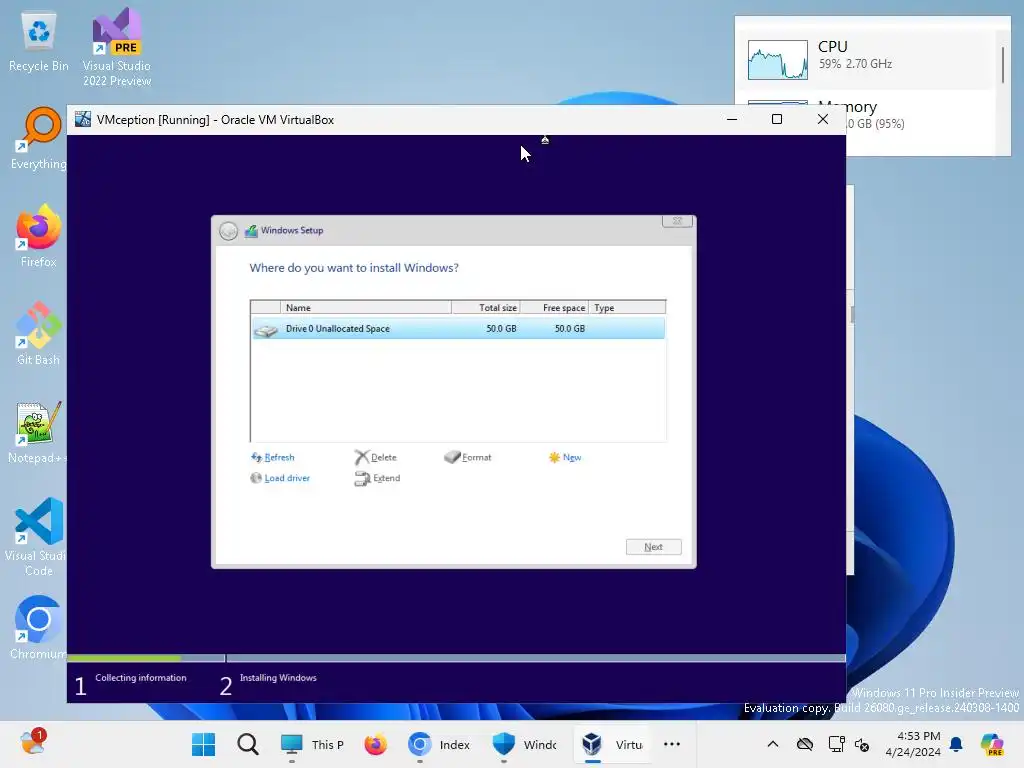Show more taskbar apps via ellipsis
1024x768 pixels.
tap(672, 744)
